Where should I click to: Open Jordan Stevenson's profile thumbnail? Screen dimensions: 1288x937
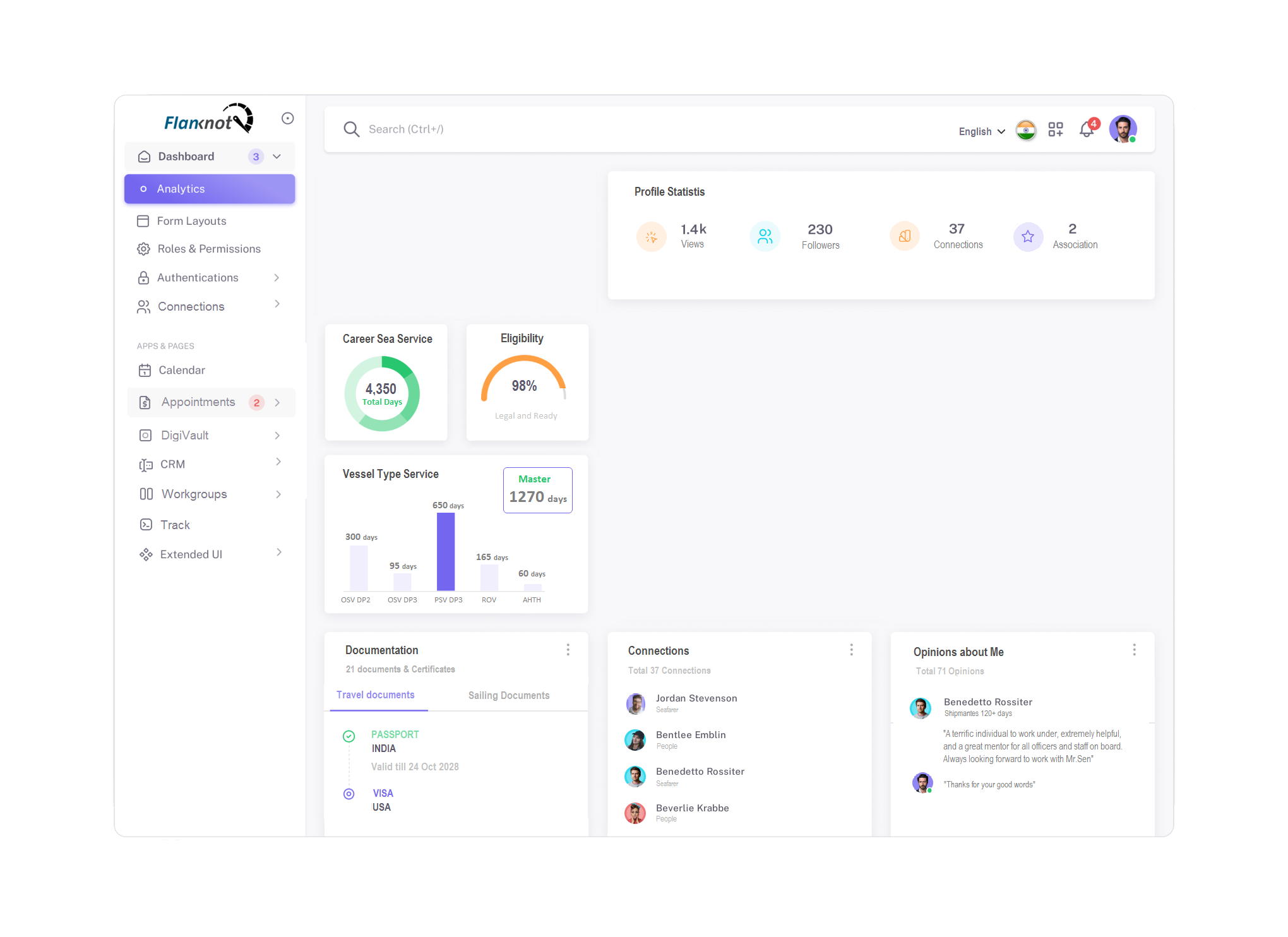(x=636, y=703)
